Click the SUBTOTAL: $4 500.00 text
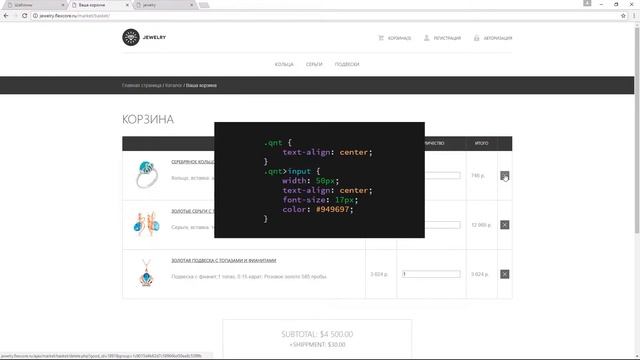The height and width of the screenshot is (360, 640). pos(317,334)
